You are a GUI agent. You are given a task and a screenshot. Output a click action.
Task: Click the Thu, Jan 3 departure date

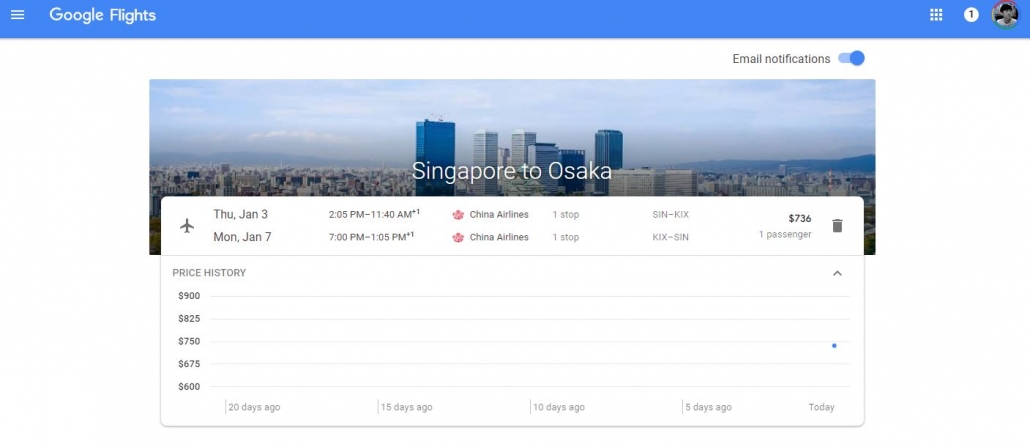(240, 214)
